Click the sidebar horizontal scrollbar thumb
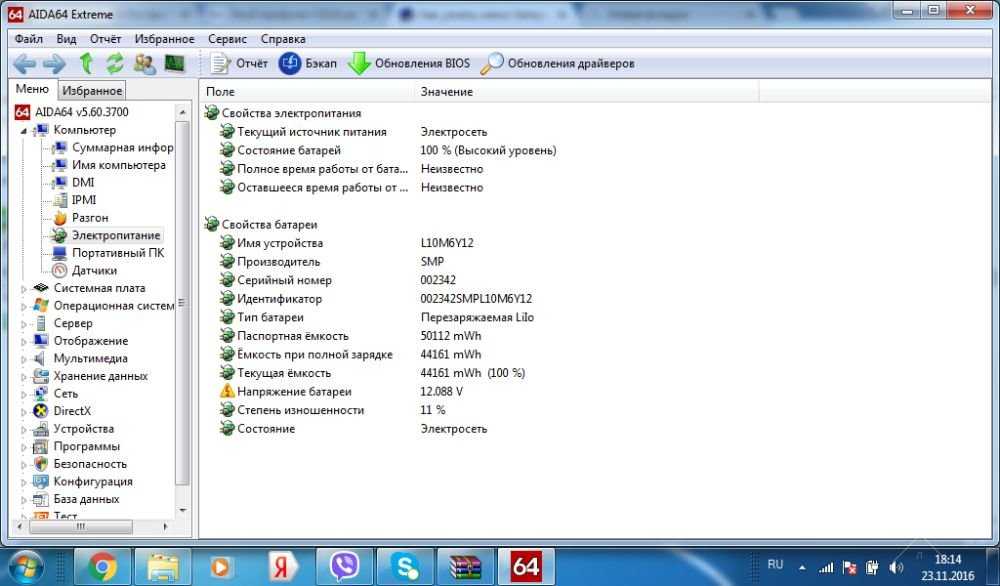The width and height of the screenshot is (1000, 586). tap(81, 527)
